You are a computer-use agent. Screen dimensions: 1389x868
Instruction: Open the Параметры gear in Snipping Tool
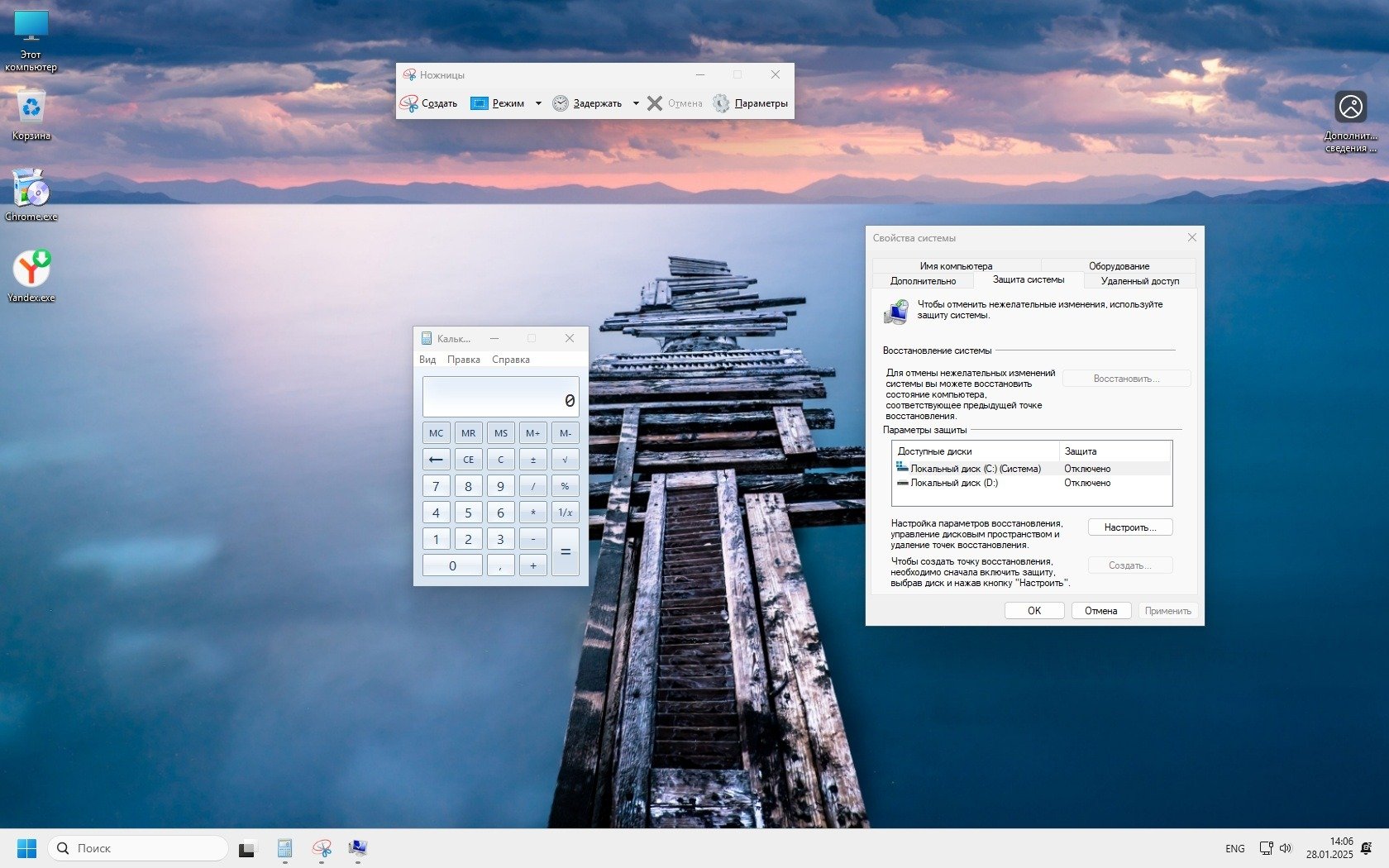(x=722, y=103)
